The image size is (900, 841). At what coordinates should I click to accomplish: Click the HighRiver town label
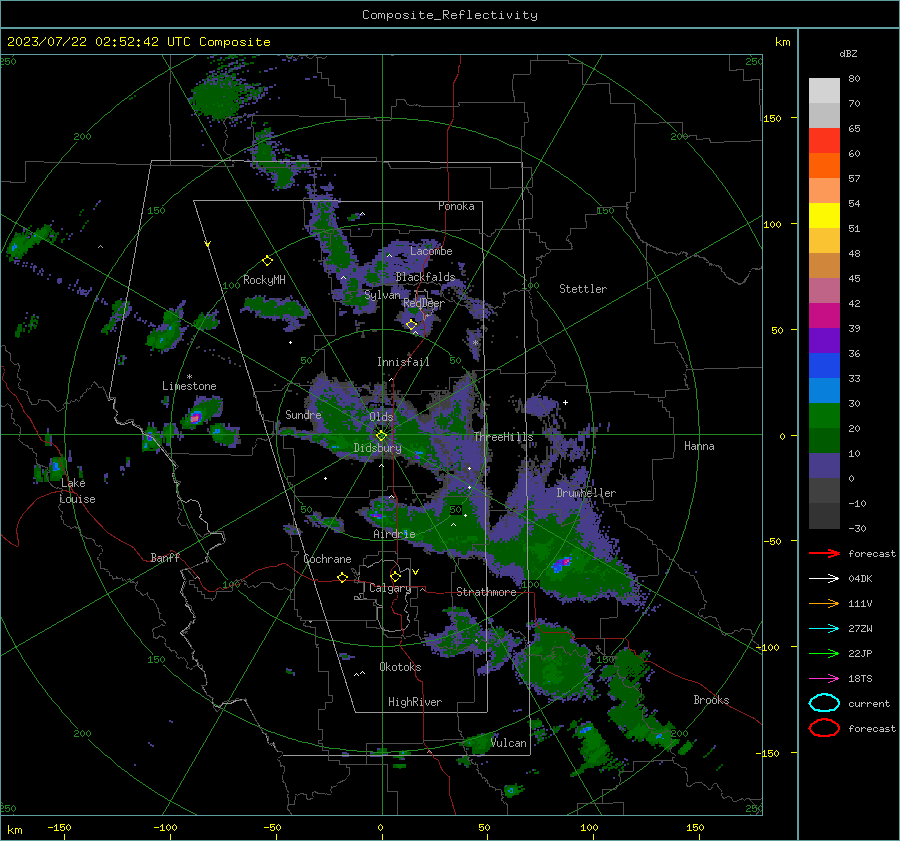[415, 702]
